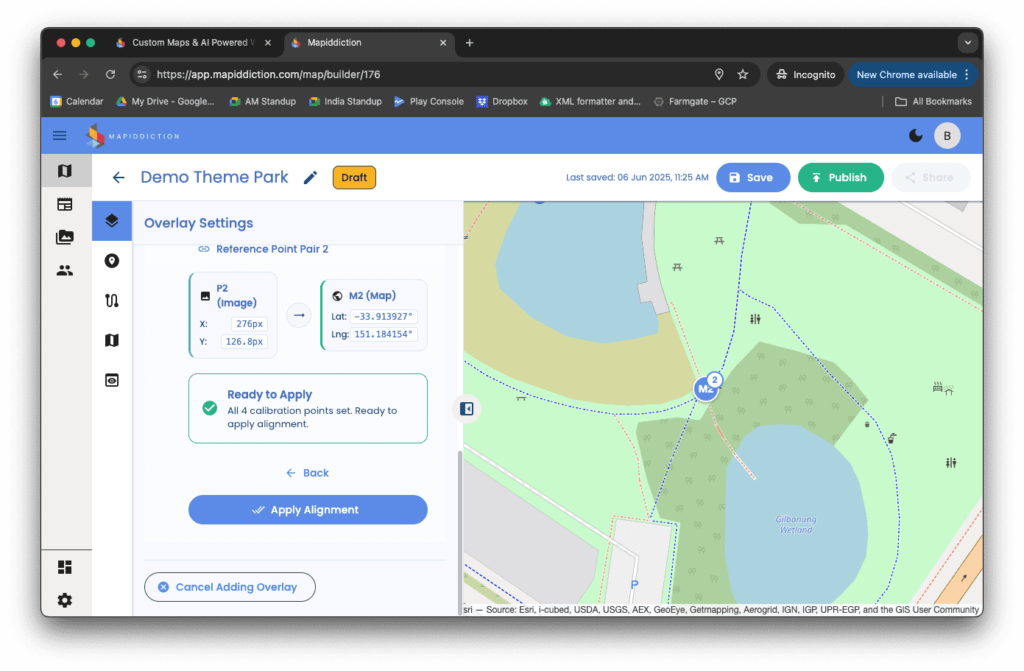Collapse the Overlay Settings side panel
1024x671 pixels.
(466, 408)
